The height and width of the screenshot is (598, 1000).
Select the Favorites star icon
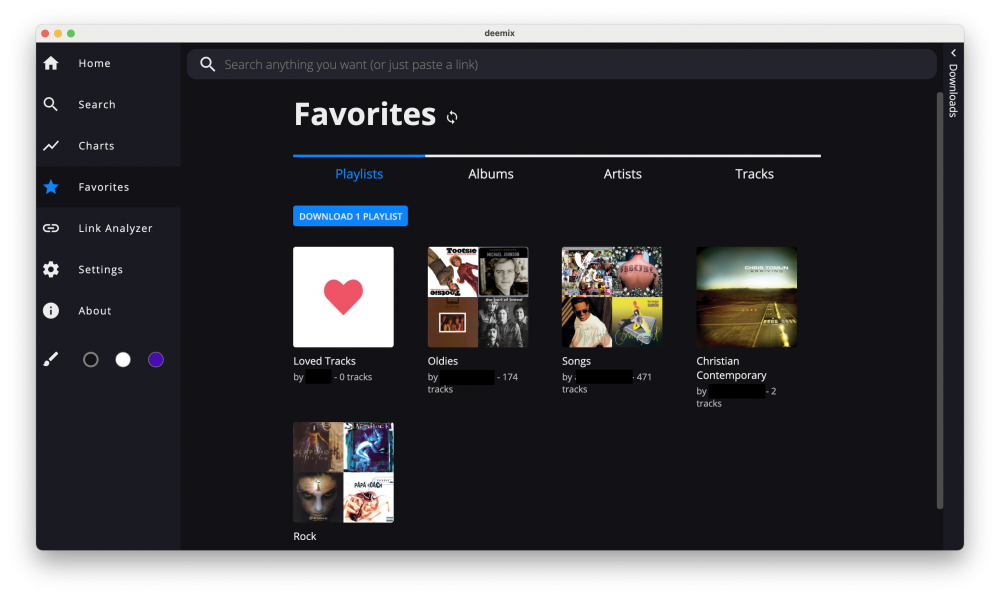[51, 187]
